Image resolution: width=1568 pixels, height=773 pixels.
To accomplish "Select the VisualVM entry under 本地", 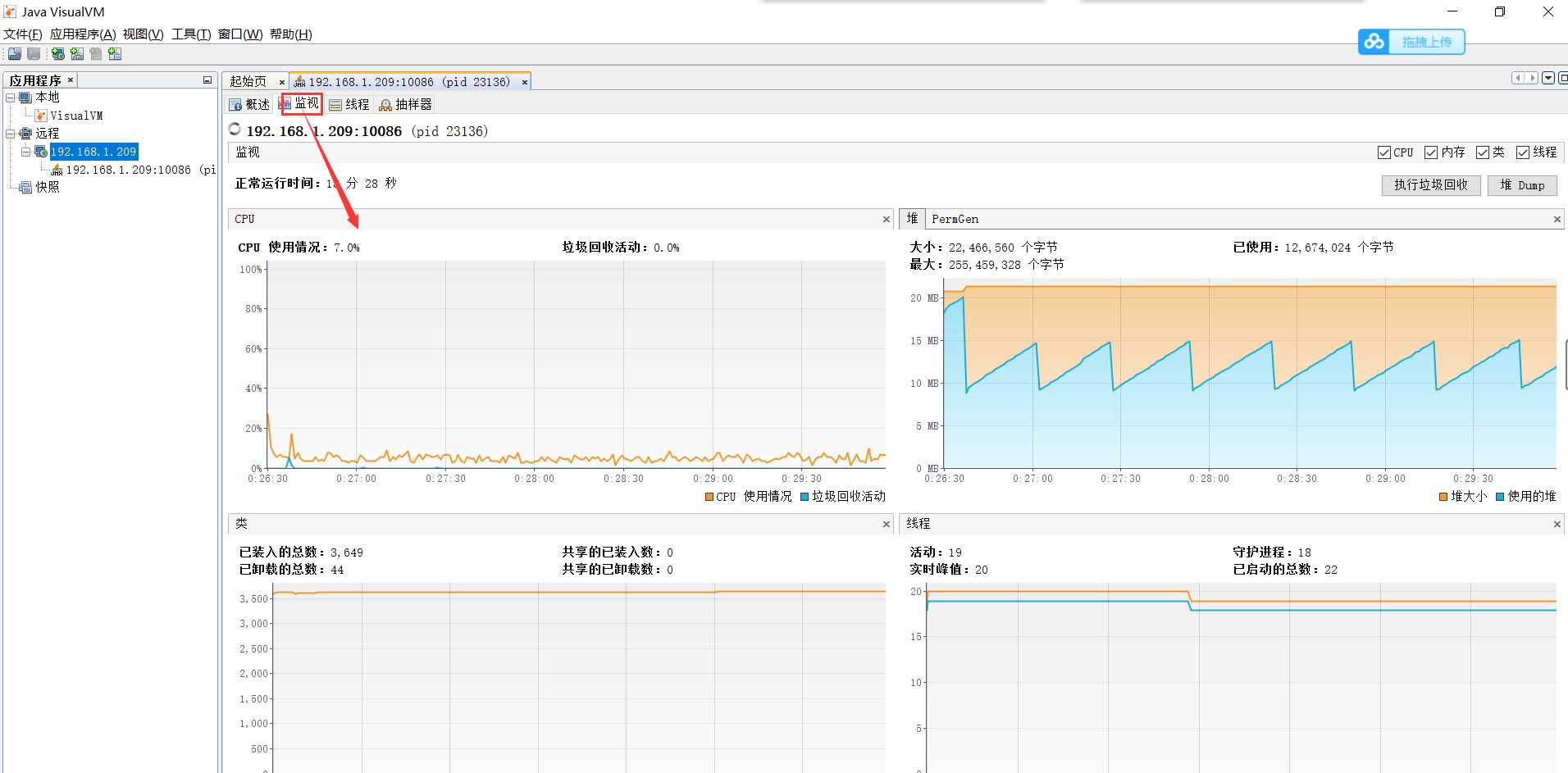I will tap(76, 116).
